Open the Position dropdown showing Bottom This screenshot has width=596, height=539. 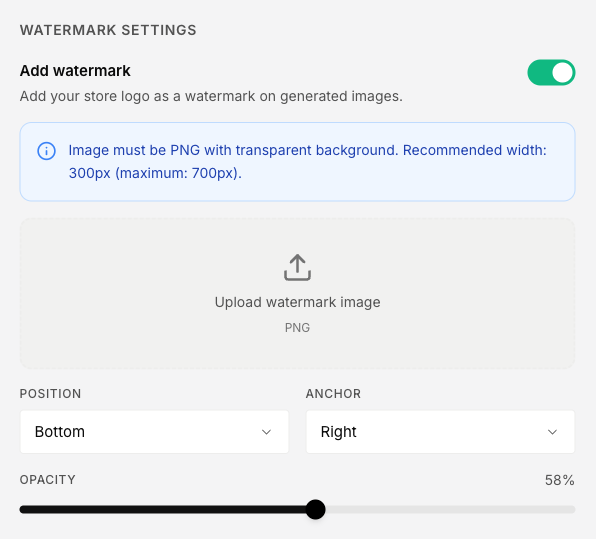tap(154, 431)
